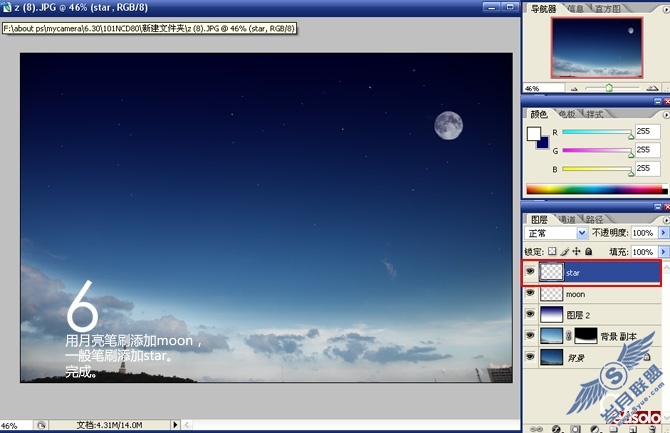
Task: Open the Navigator panel flyout menu
Action: pos(666,9)
